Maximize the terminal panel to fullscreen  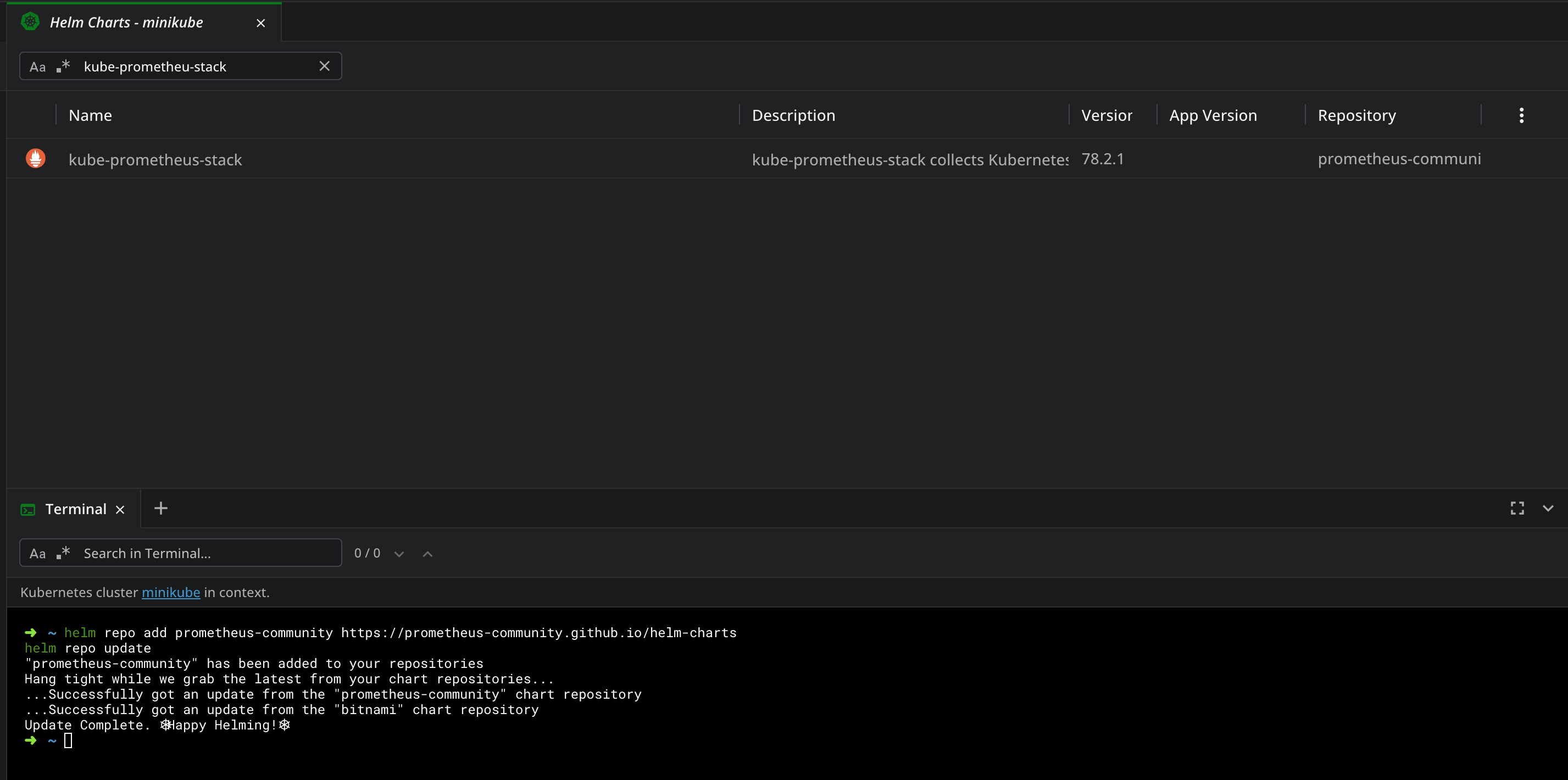tap(1516, 508)
